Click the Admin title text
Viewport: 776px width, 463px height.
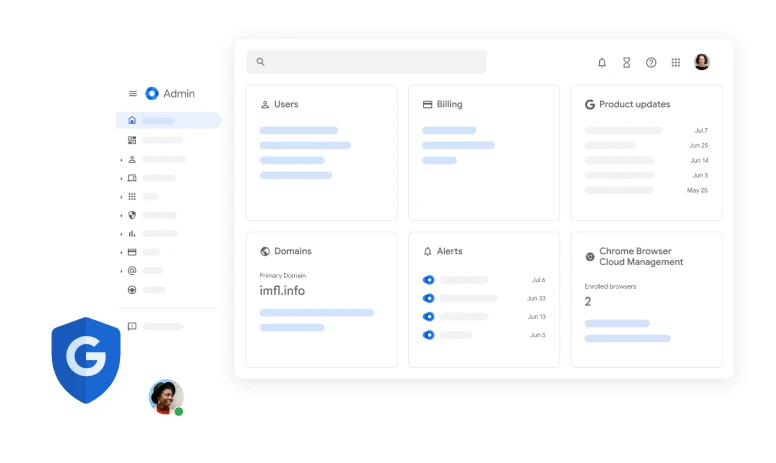pyautogui.click(x=179, y=93)
